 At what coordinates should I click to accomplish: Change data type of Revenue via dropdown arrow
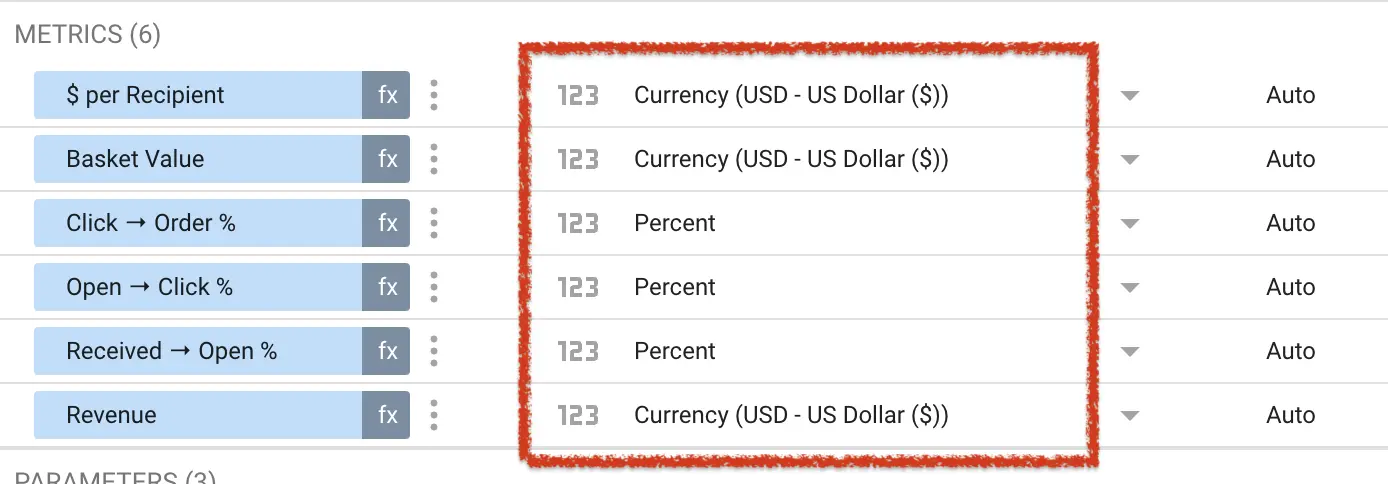1130,416
